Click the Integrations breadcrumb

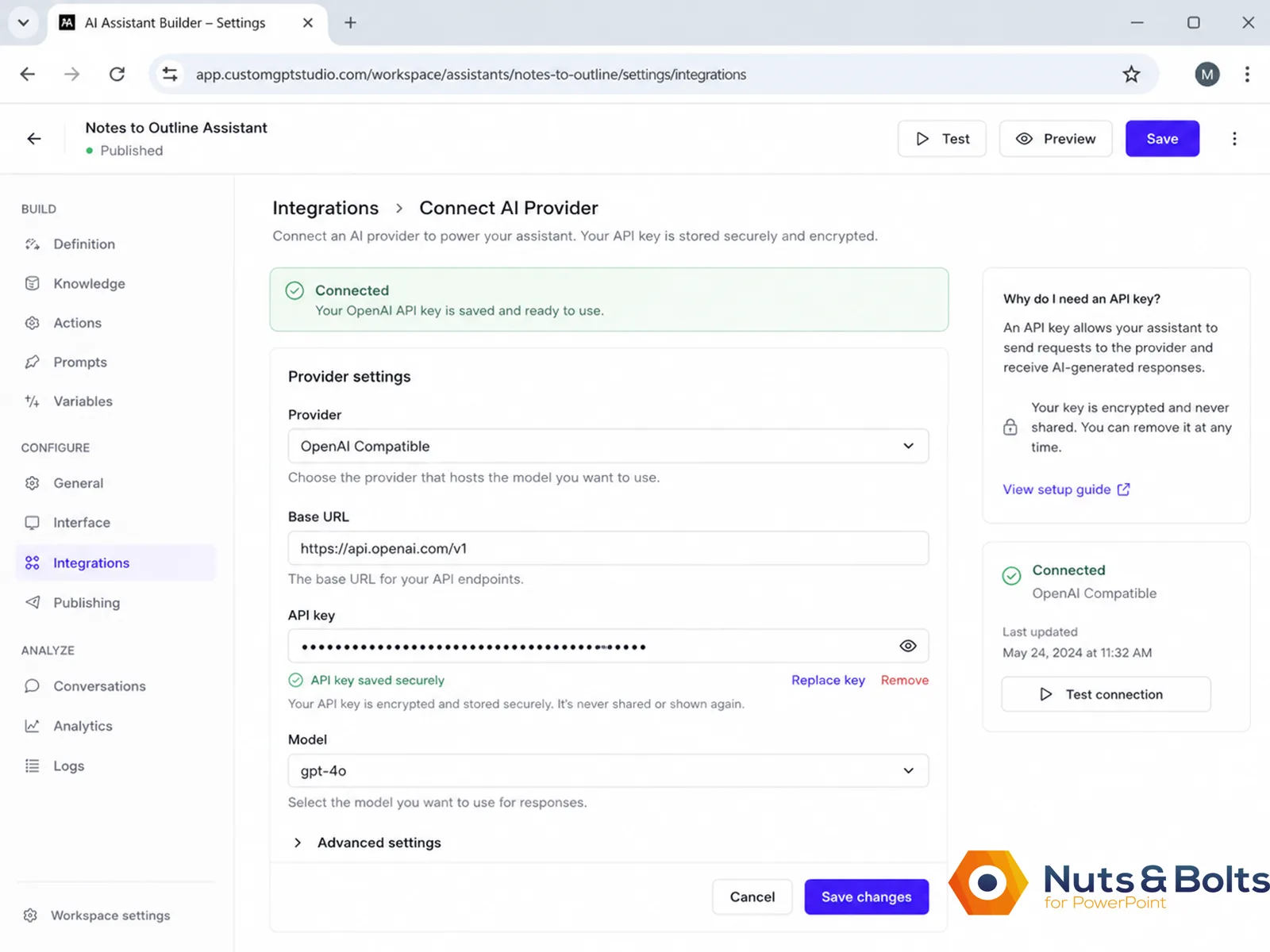pyautogui.click(x=325, y=208)
